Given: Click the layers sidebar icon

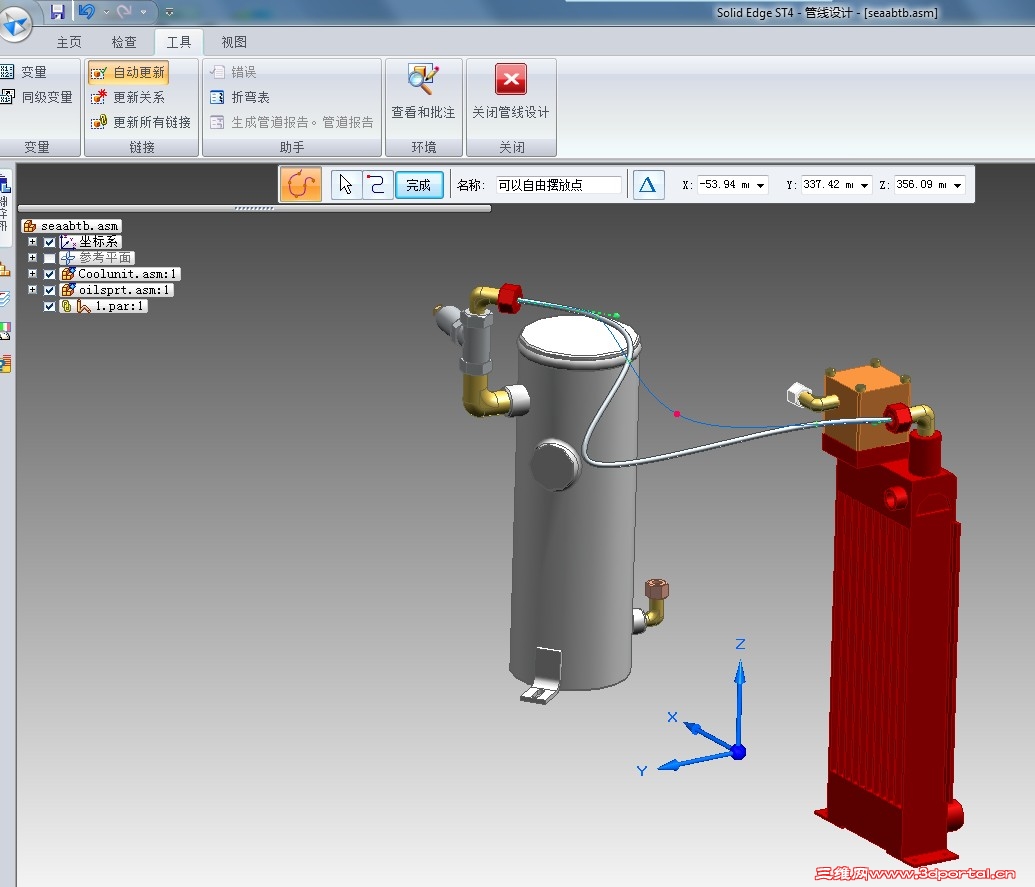Looking at the screenshot, I should point(5,300).
